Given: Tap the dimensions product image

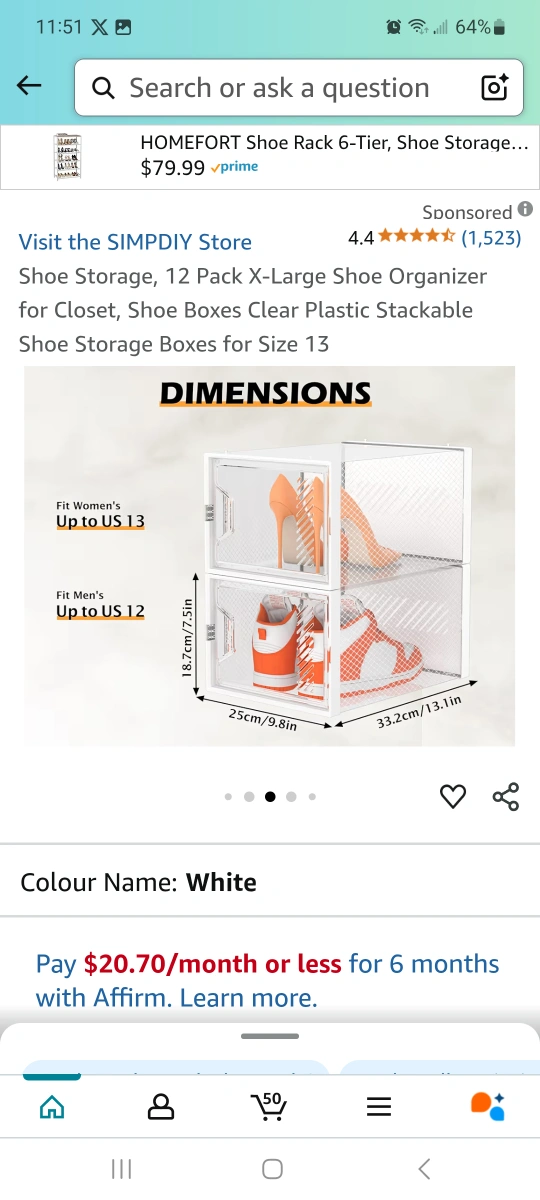Looking at the screenshot, I should 270,556.
